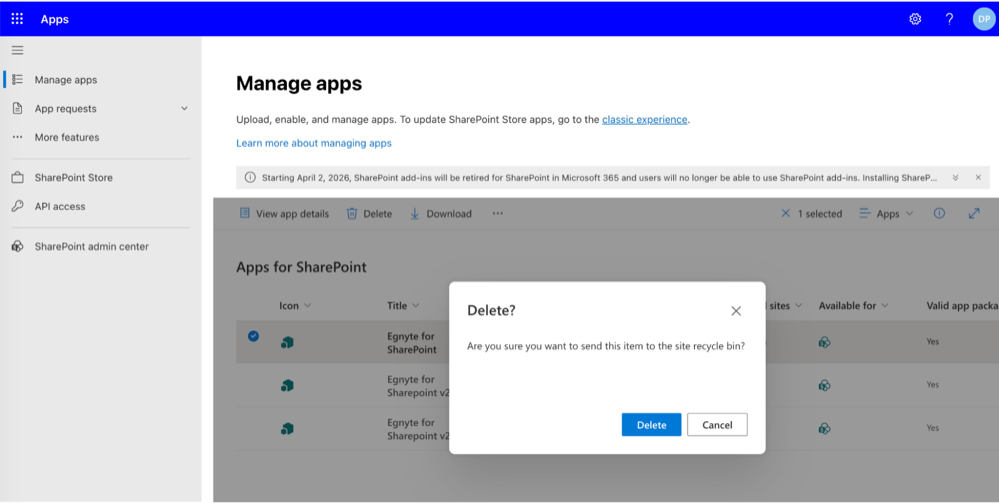Go to Manage apps in sidebar
The width and height of the screenshot is (999, 503).
click(x=66, y=80)
